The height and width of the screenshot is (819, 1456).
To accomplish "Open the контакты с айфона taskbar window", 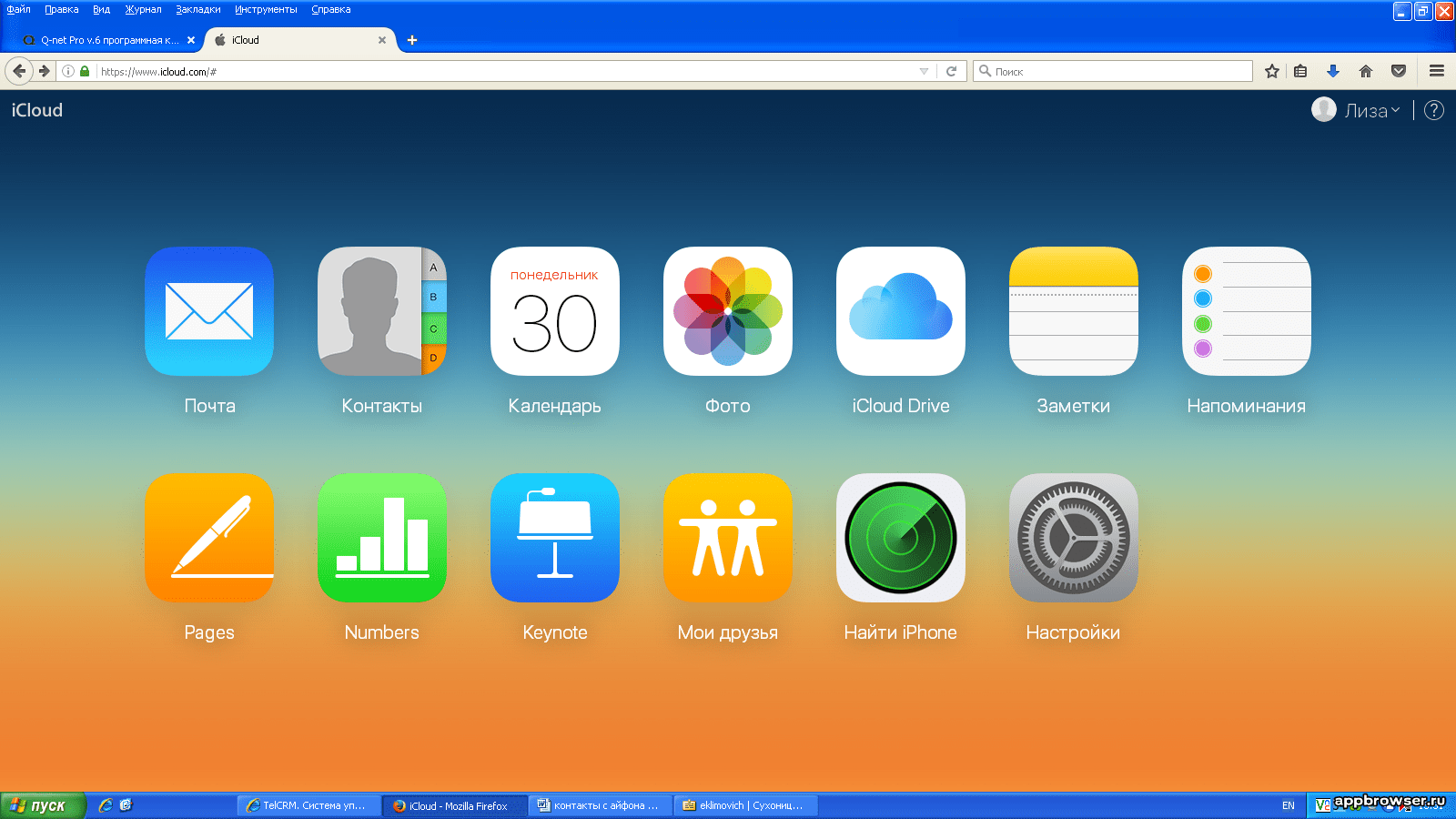I will coord(601,805).
